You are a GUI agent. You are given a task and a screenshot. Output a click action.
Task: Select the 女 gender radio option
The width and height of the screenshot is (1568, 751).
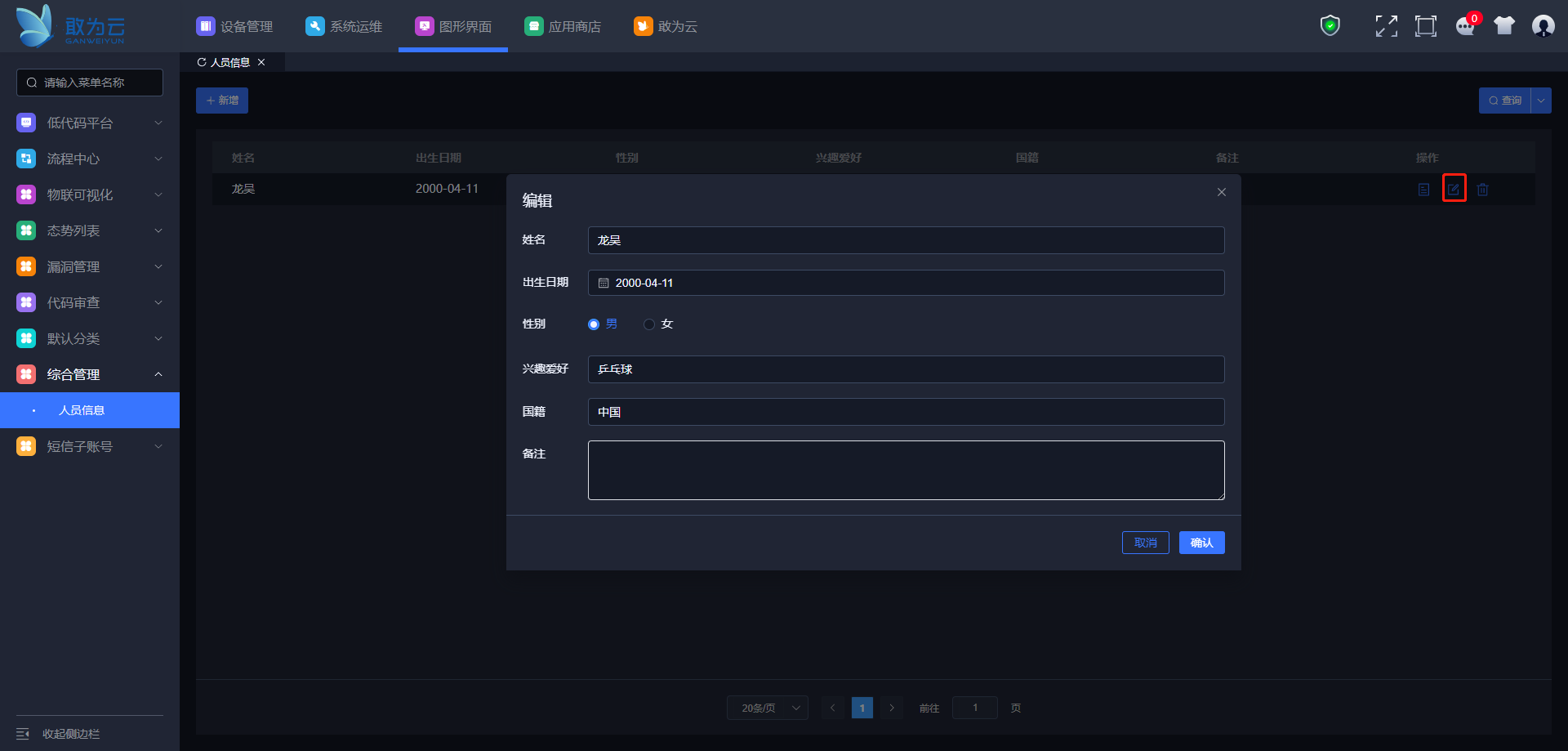649,324
